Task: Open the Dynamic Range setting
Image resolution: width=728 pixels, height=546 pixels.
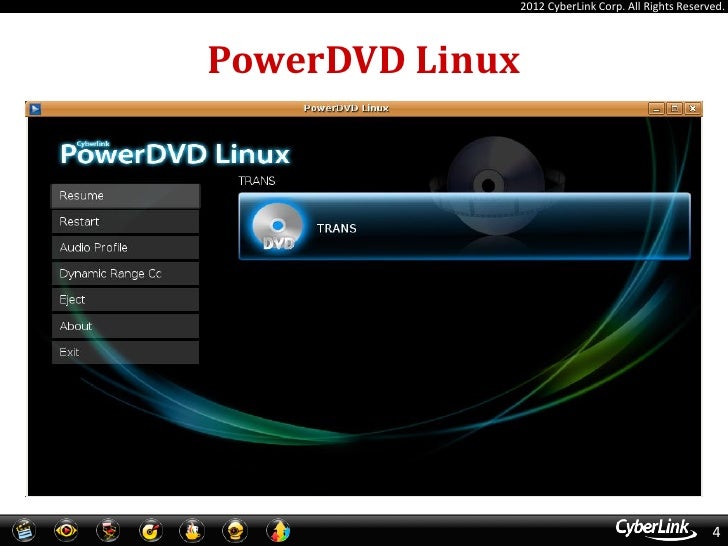Action: (x=125, y=274)
